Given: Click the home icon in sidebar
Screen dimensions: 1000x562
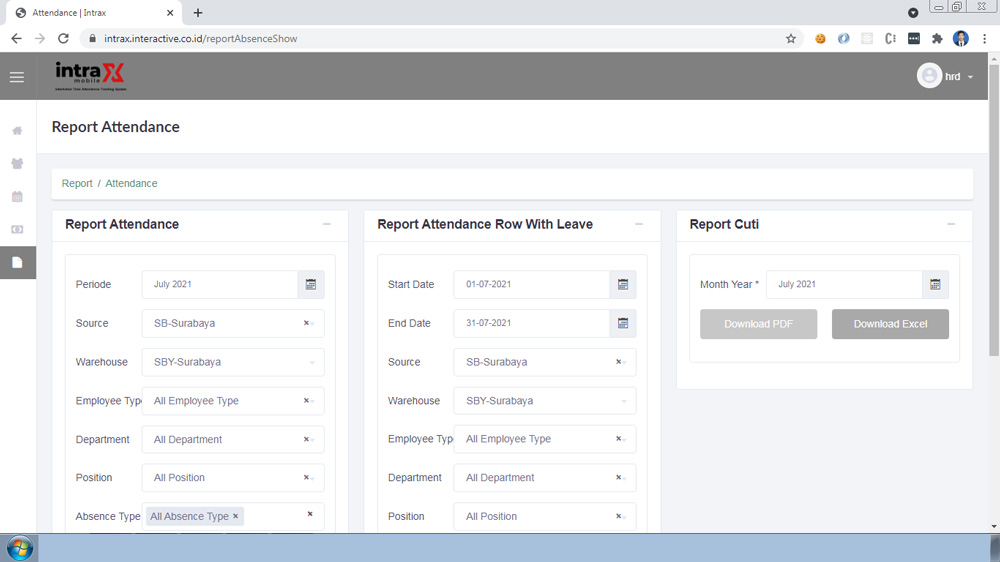Looking at the screenshot, I should point(17,131).
